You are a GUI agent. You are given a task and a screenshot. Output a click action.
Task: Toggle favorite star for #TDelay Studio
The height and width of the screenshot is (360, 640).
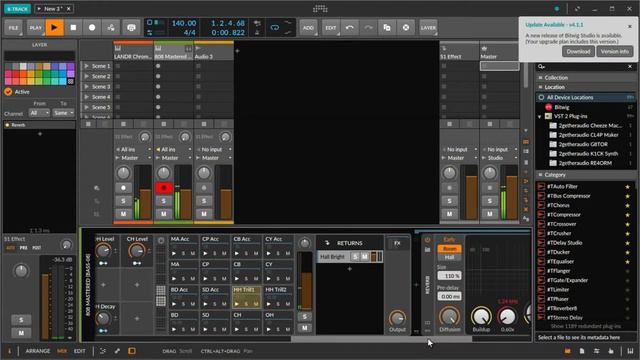point(627,243)
